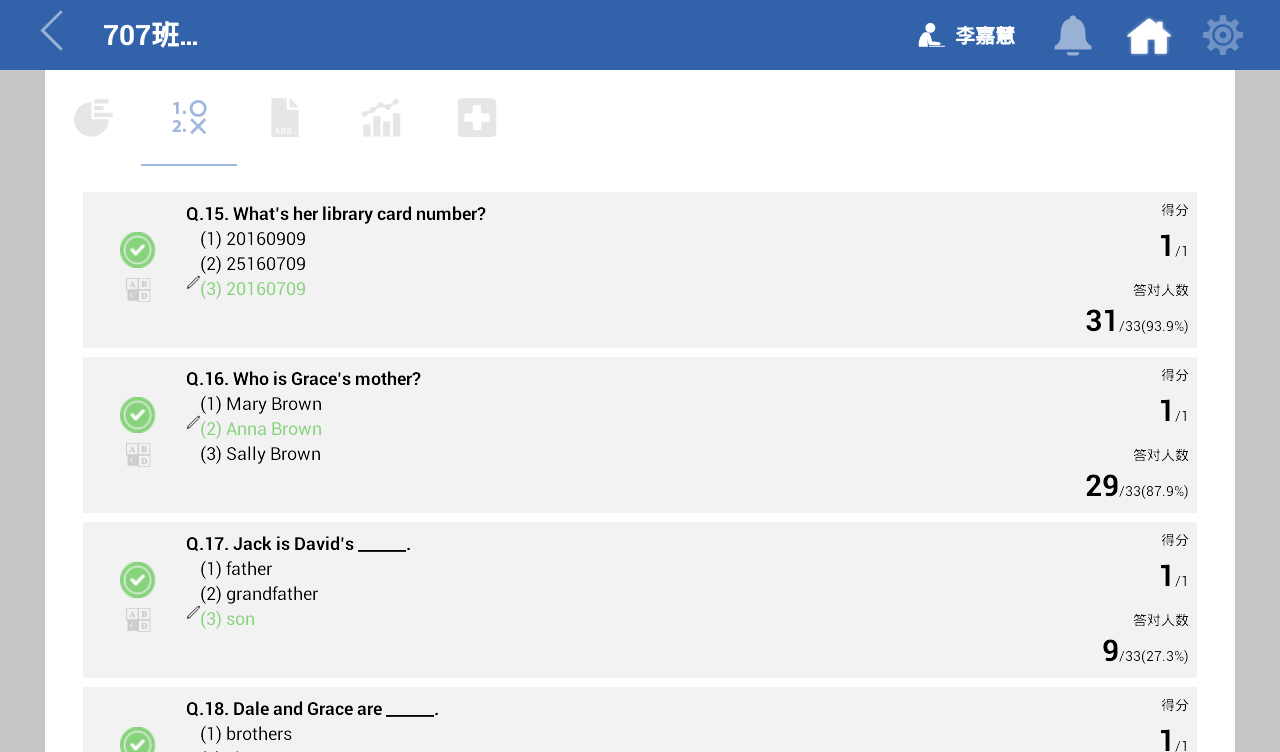Click the green checkmark for Q.17

tap(138, 580)
